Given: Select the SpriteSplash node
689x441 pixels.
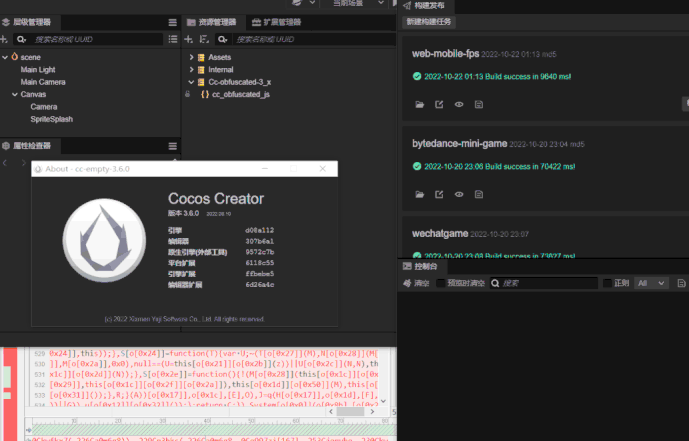Looking at the screenshot, I should (x=51, y=119).
